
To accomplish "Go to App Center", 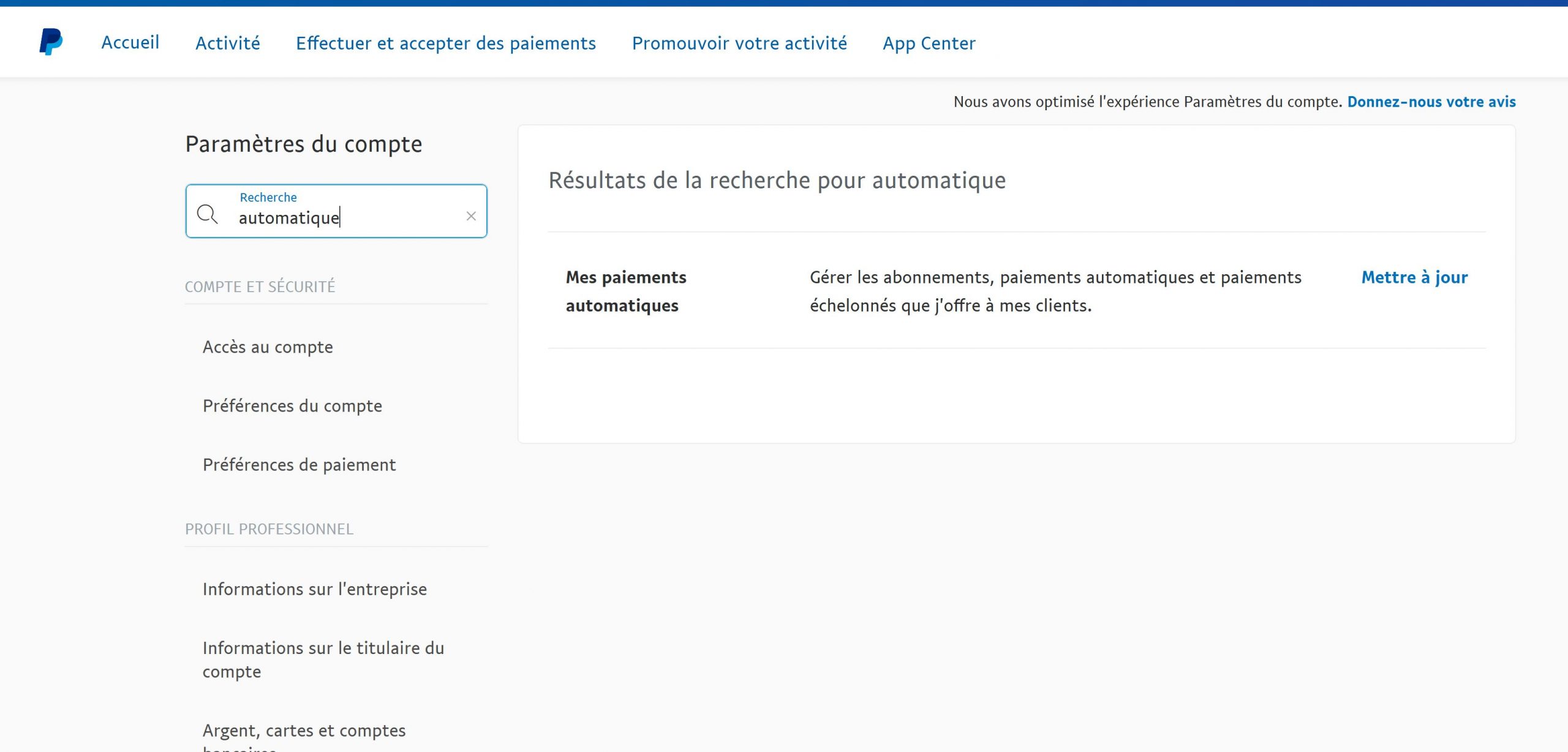I will click(x=929, y=43).
